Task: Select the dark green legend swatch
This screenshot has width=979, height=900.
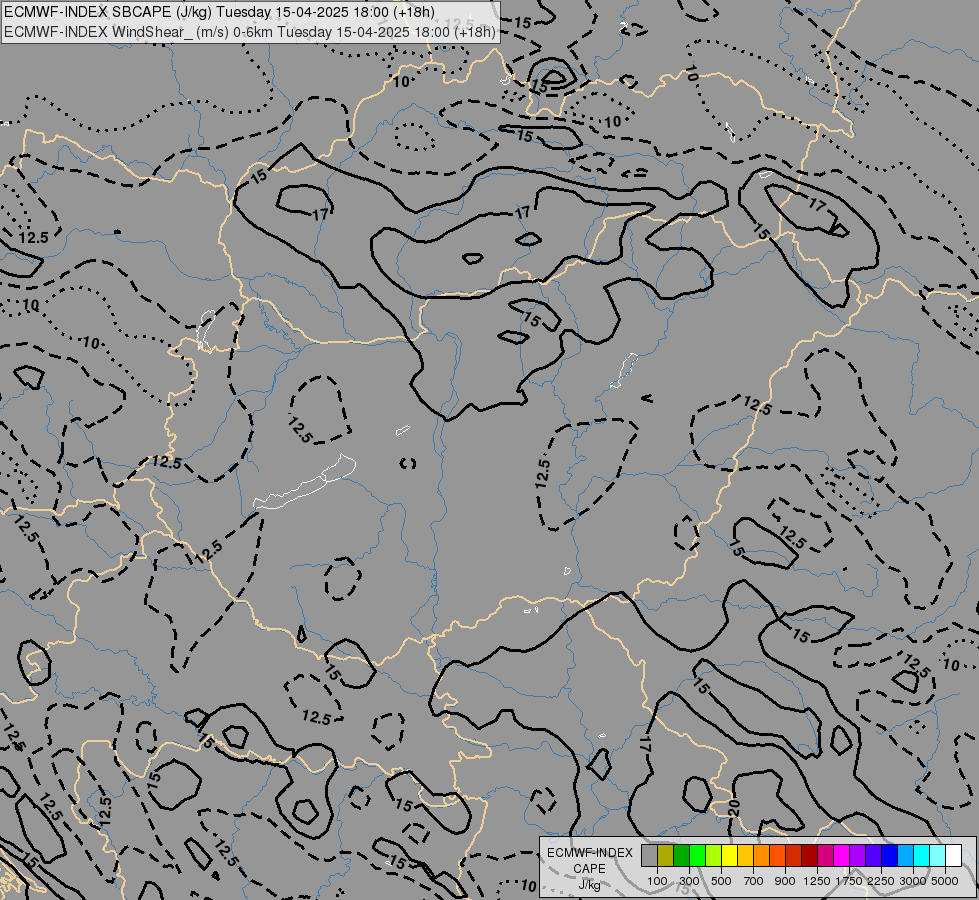Action: pyautogui.click(x=681, y=856)
